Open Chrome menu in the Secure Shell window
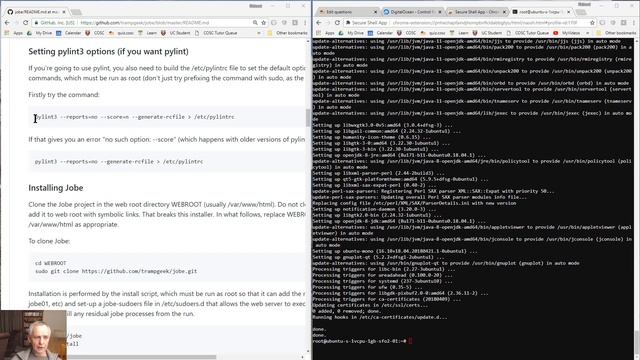This screenshot has height=360, width=640. coord(633,23)
